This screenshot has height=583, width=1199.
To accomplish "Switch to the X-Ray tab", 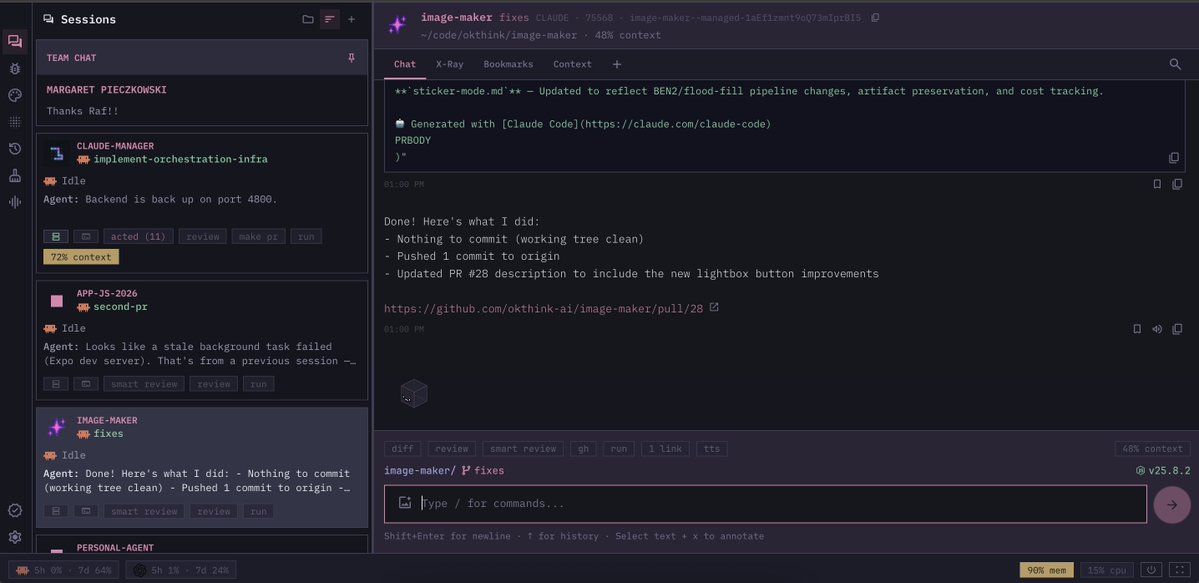I will pos(450,64).
